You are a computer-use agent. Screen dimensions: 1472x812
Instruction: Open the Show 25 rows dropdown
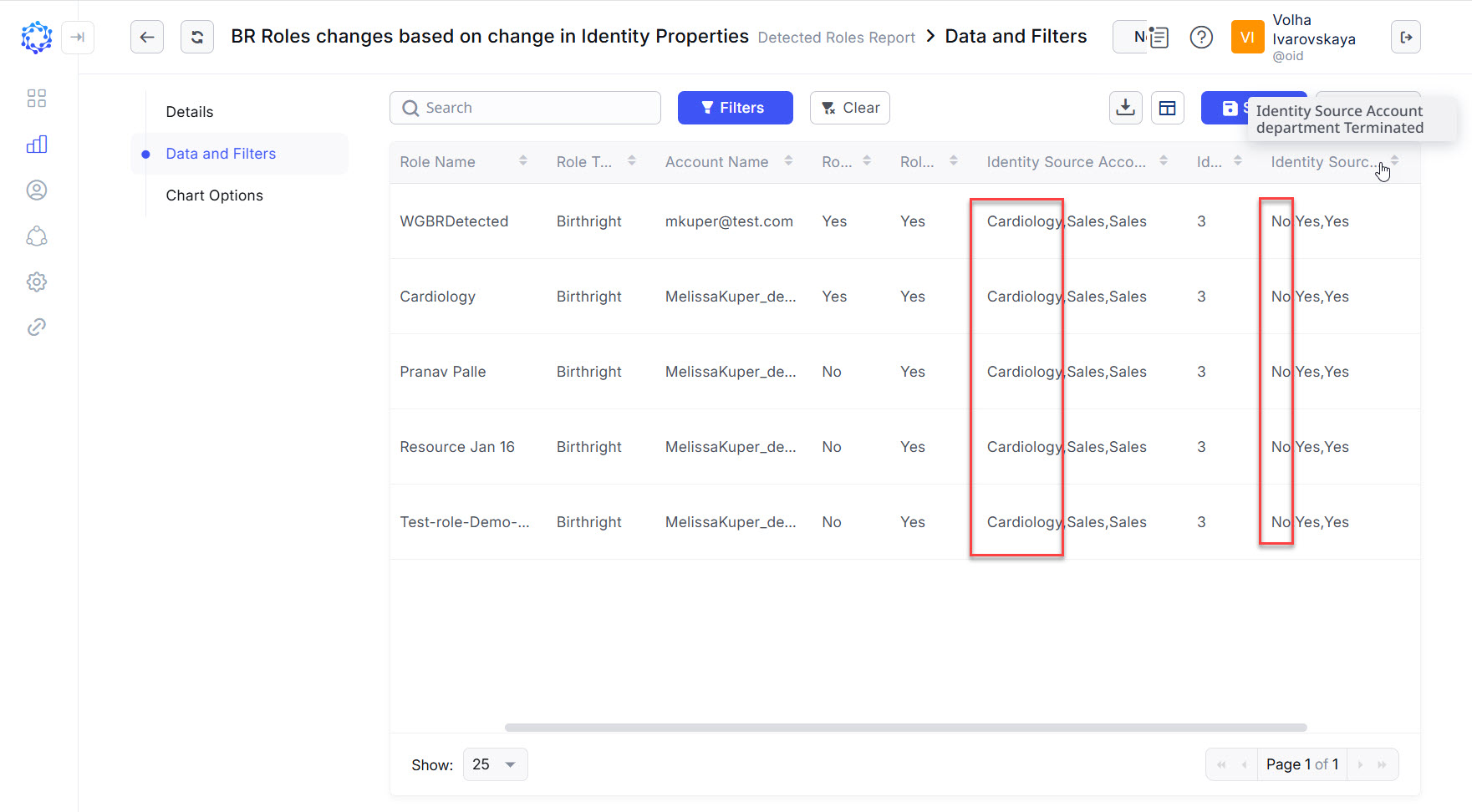pos(495,764)
